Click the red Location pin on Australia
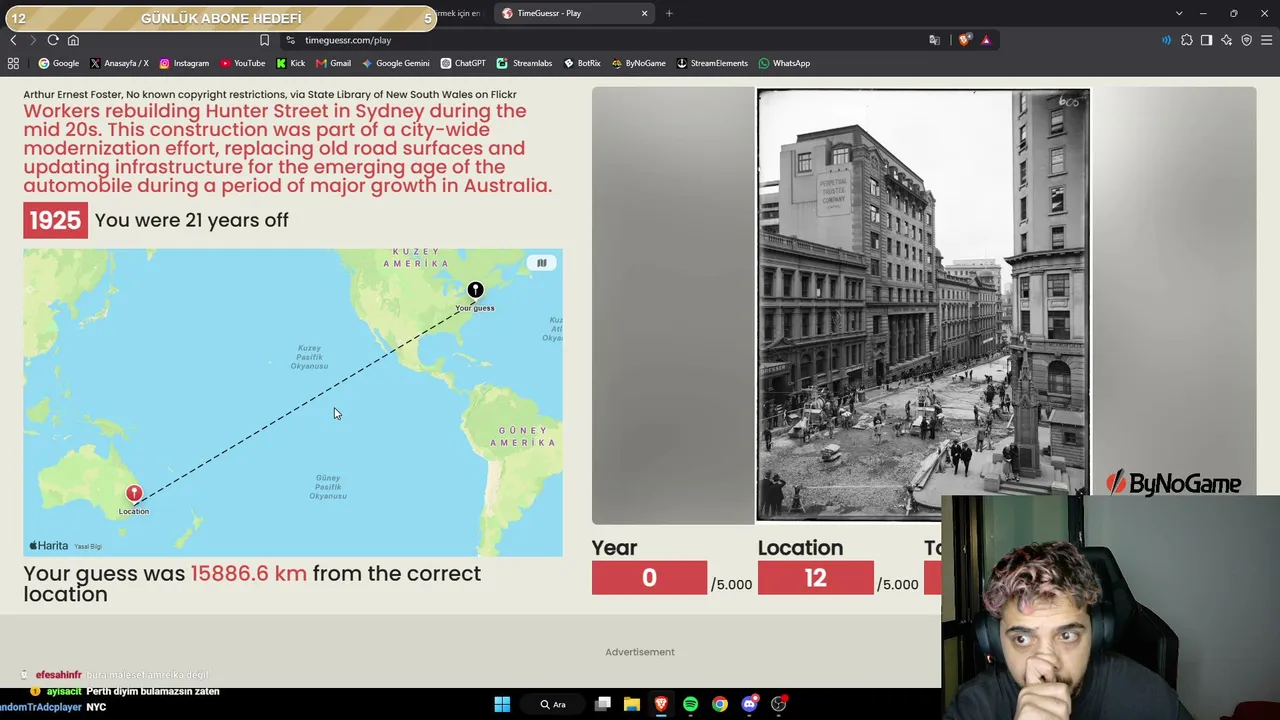 pyautogui.click(x=134, y=494)
